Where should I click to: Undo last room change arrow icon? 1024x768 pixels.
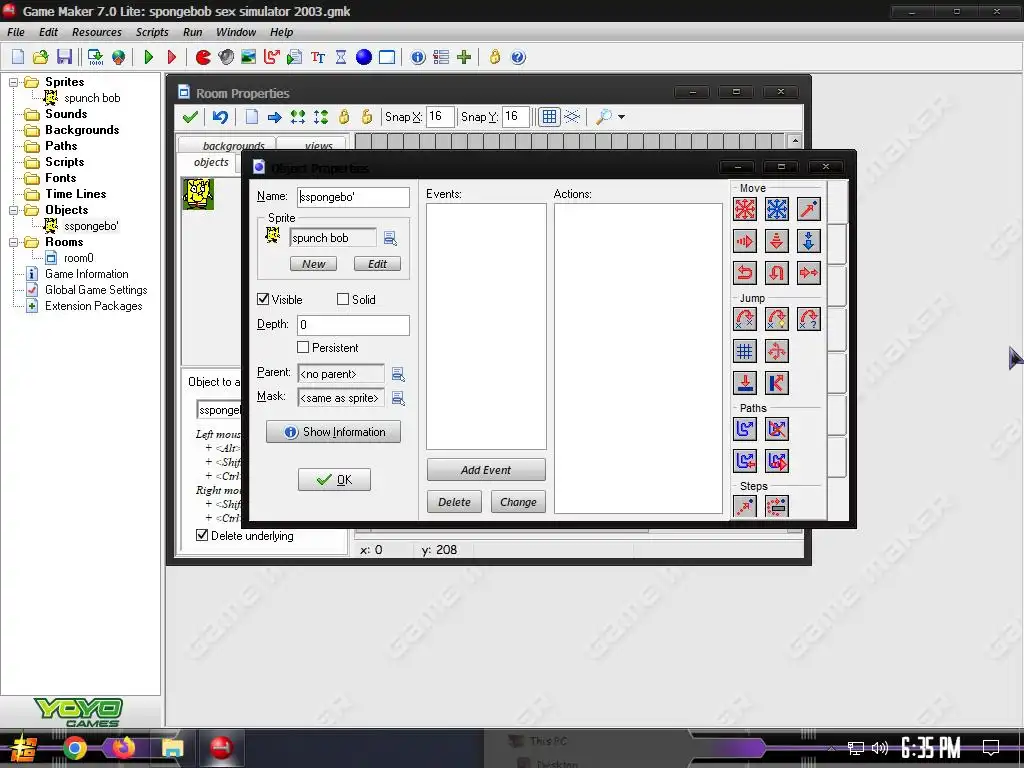coord(220,117)
